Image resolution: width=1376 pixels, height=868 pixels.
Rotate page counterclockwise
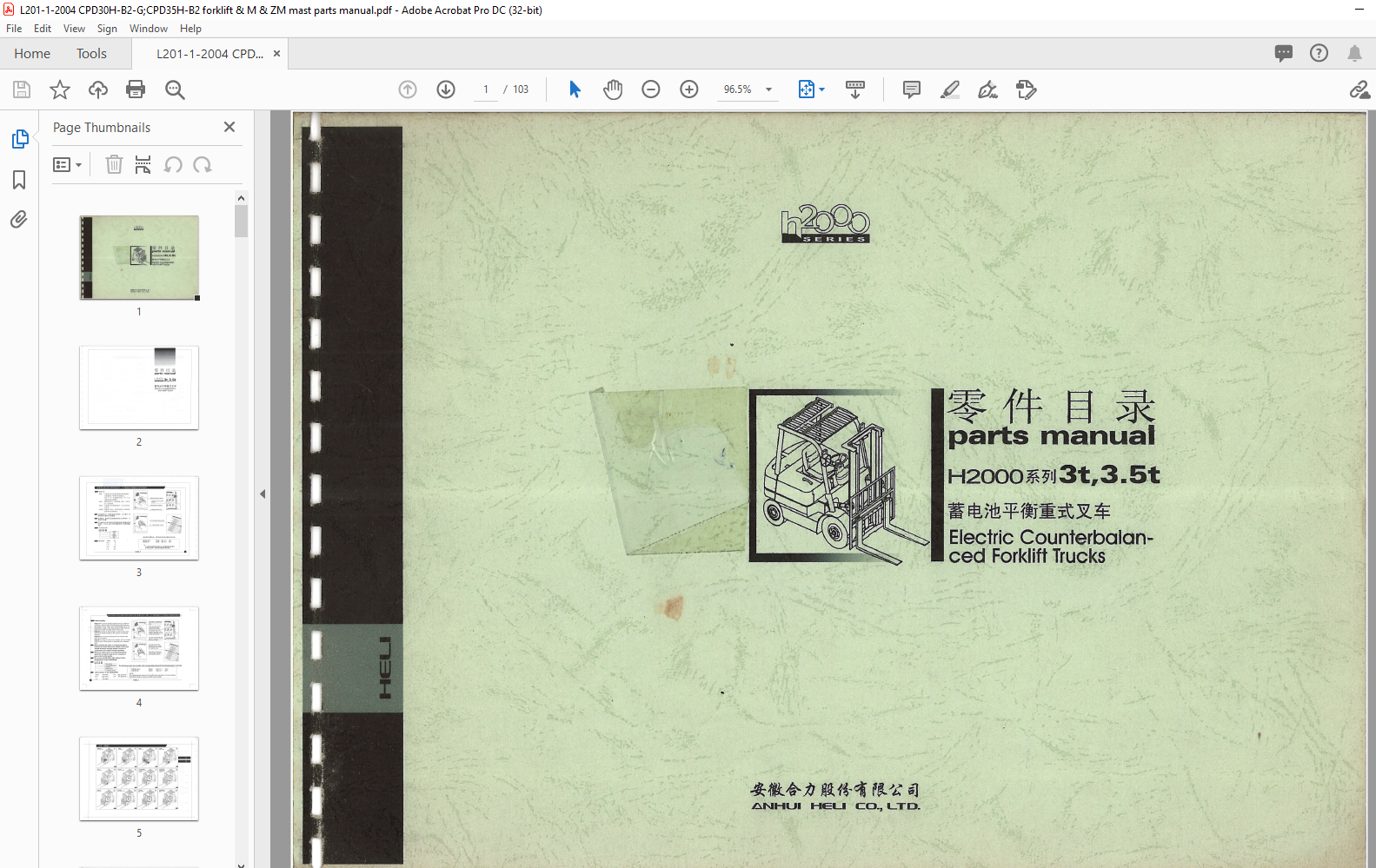click(173, 164)
